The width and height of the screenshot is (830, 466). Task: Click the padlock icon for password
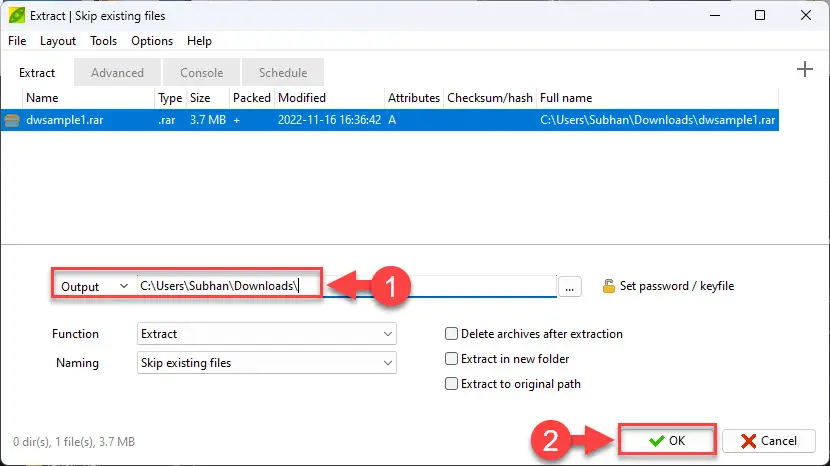(x=609, y=286)
